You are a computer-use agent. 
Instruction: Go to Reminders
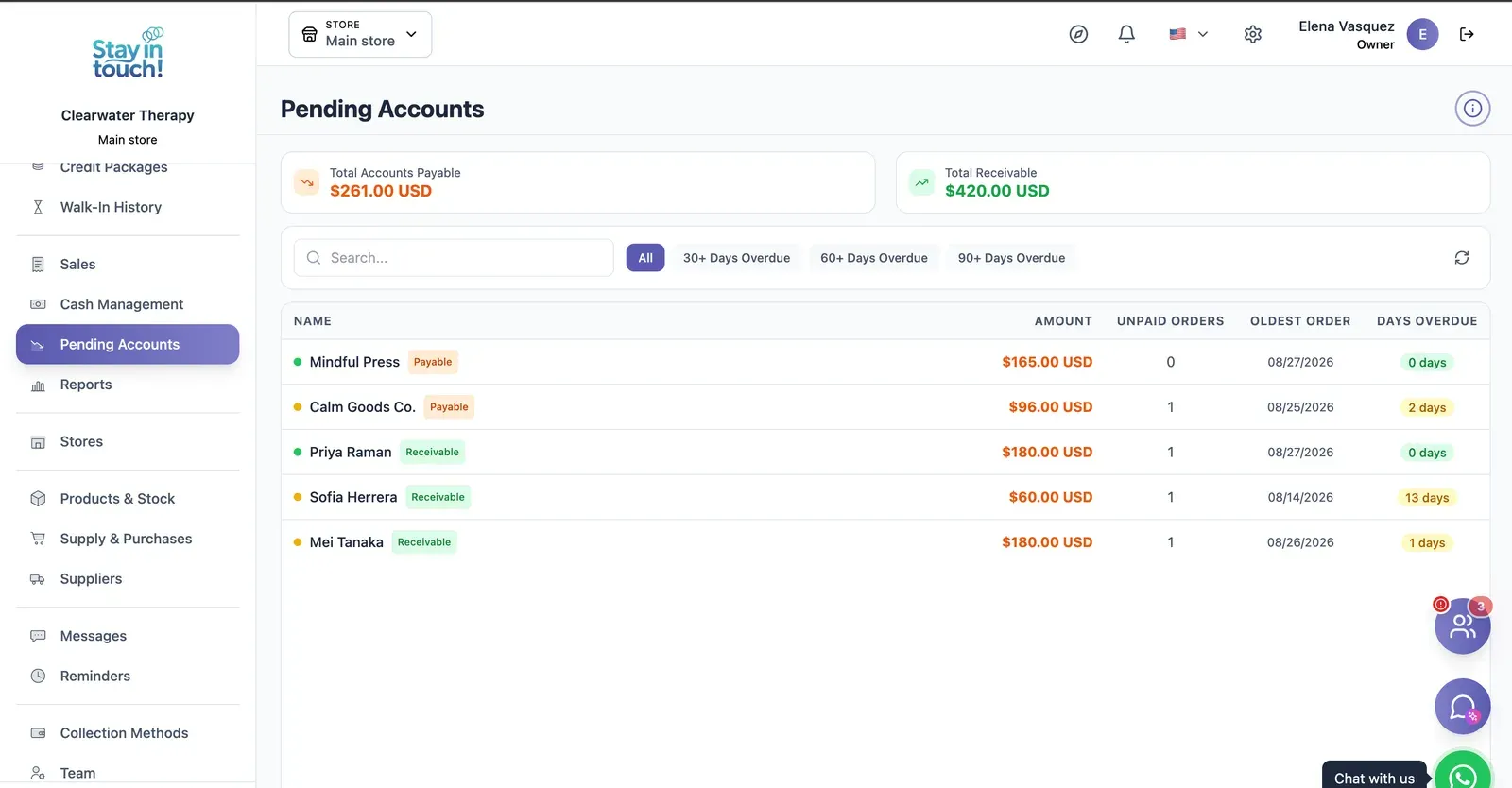128,677
